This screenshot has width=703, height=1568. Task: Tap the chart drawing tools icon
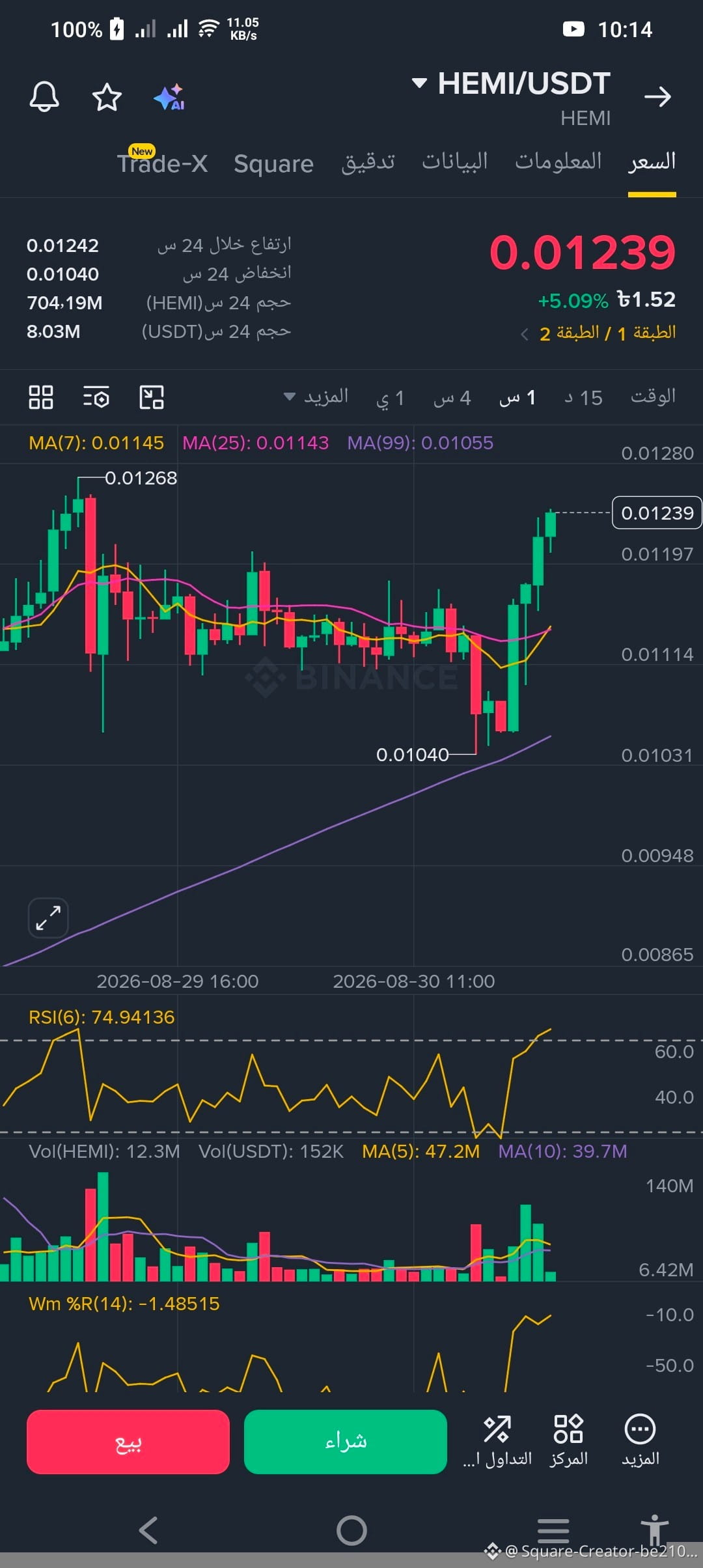152,397
